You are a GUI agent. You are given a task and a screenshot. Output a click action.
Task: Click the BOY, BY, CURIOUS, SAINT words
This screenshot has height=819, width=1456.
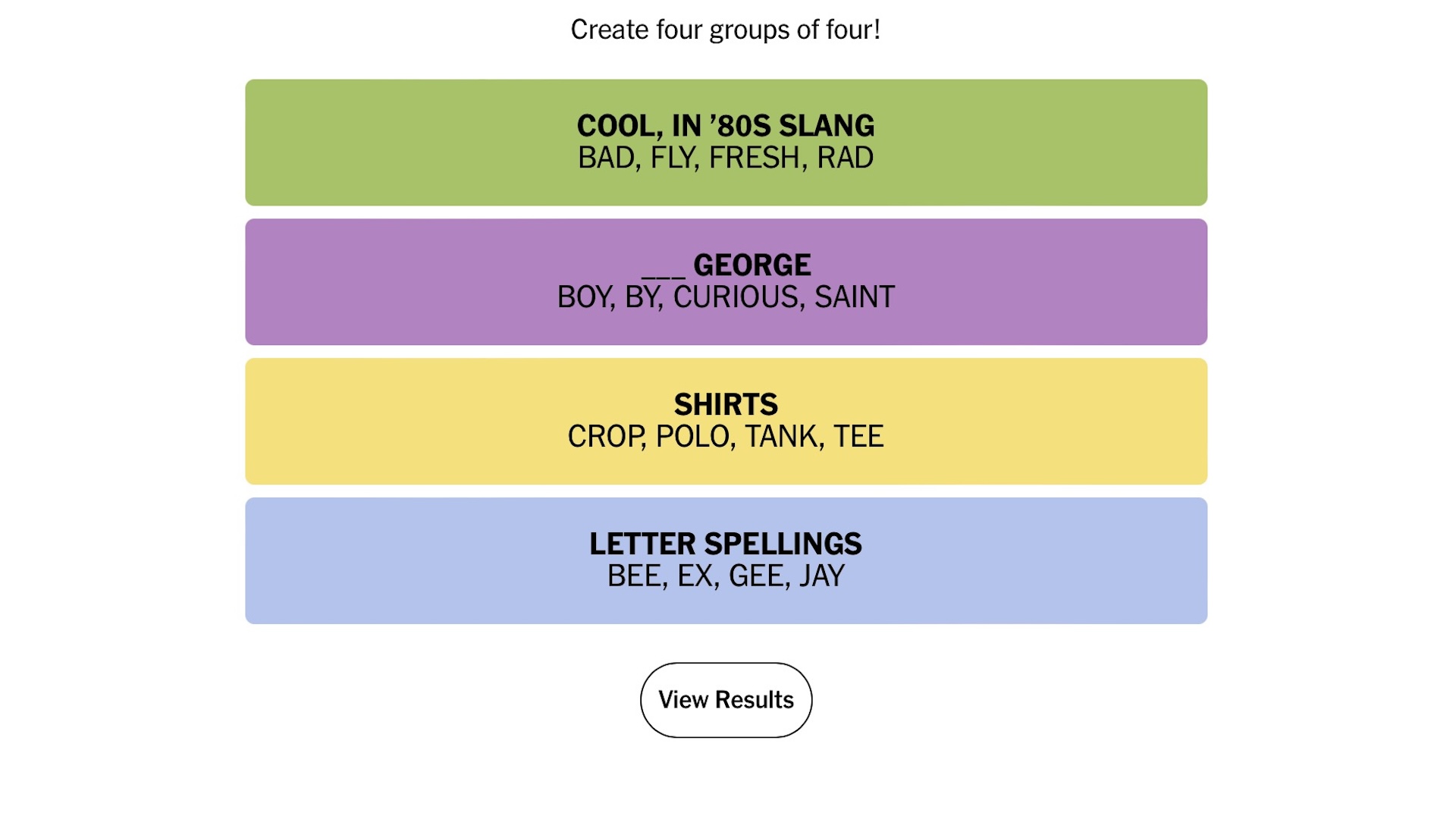(x=726, y=297)
